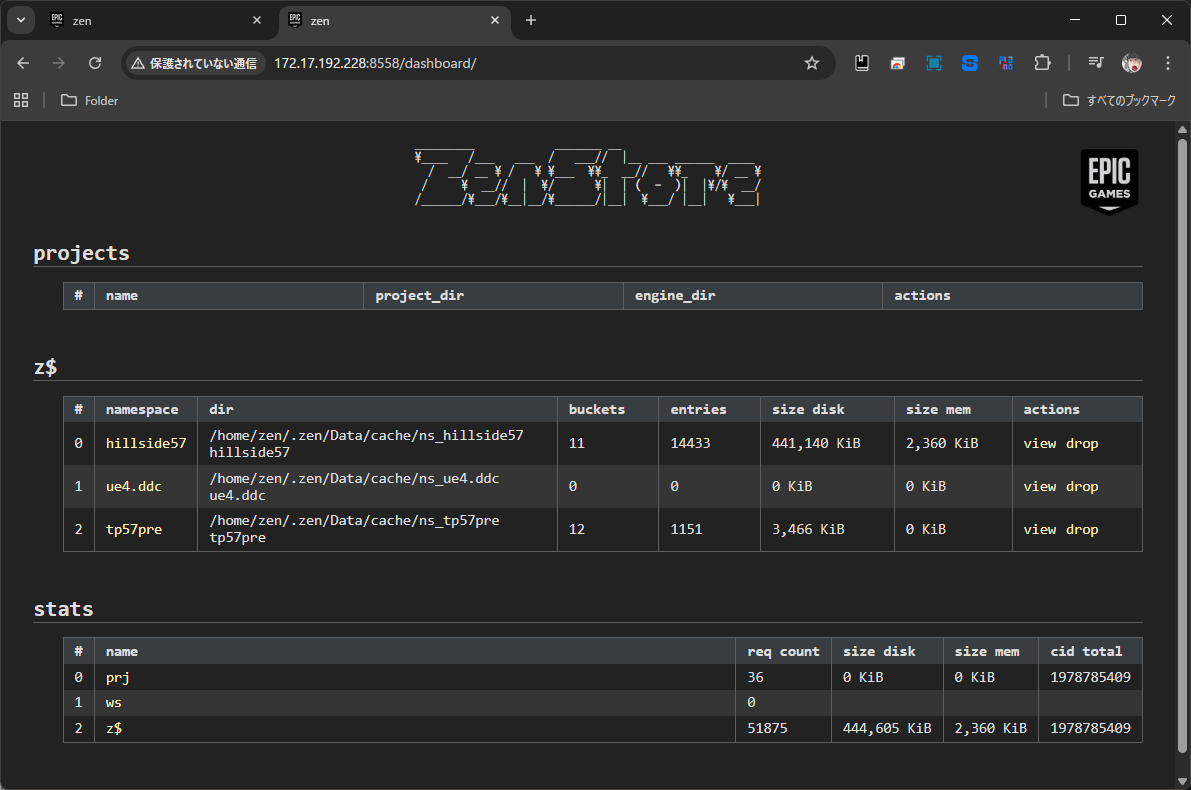Screen dimensions: 1191x790
Task: Open the Extensions puzzle piece menu
Action: click(1042, 63)
